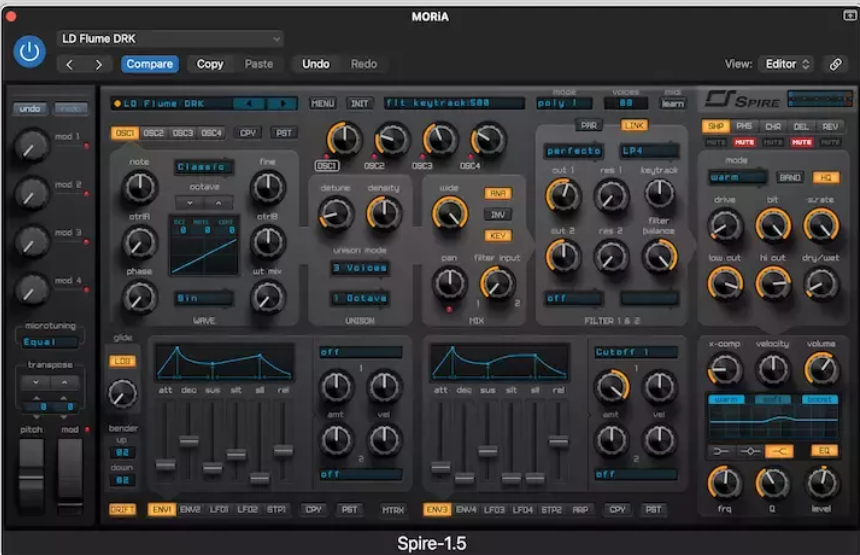This screenshot has height=555, width=860.
Task: Toggle the PAR filter routing button
Action: 589,126
